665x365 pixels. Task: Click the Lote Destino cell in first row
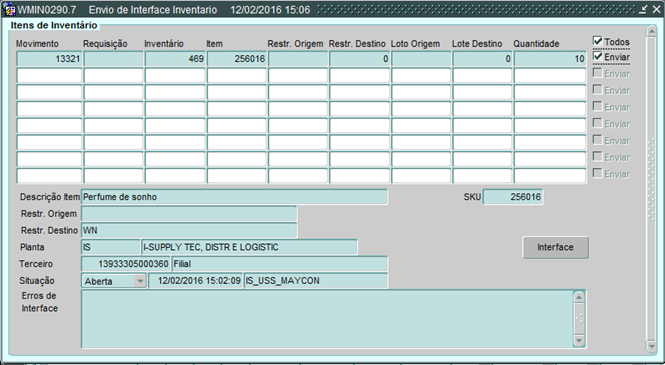click(482, 59)
